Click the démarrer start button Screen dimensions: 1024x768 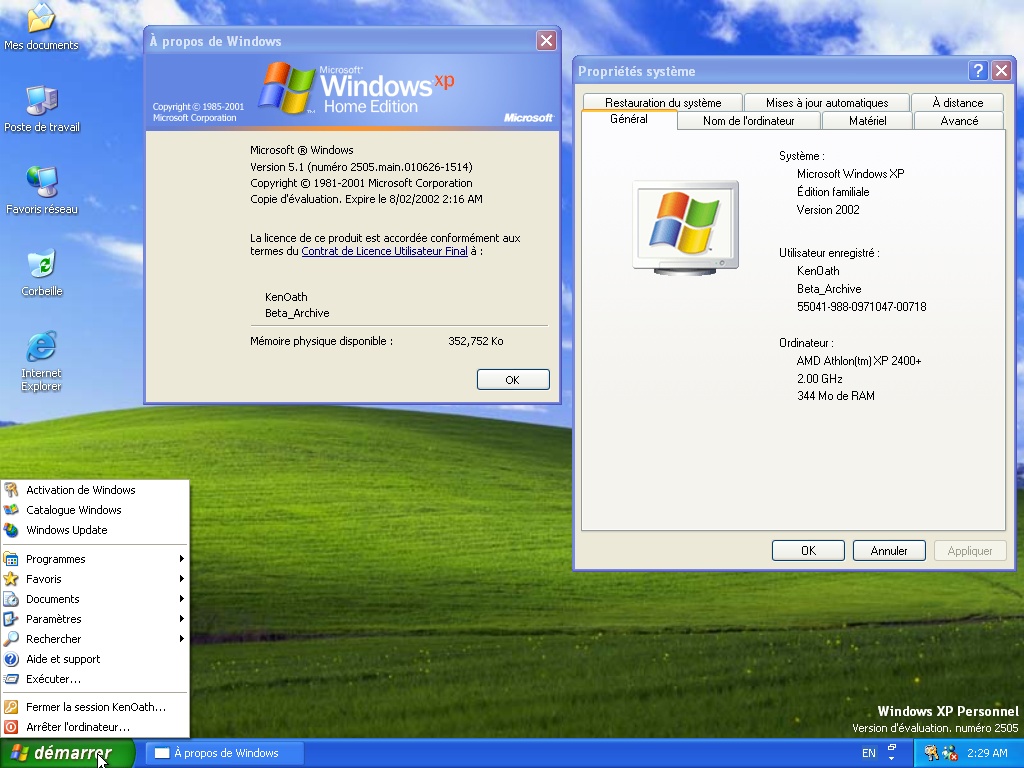point(67,753)
